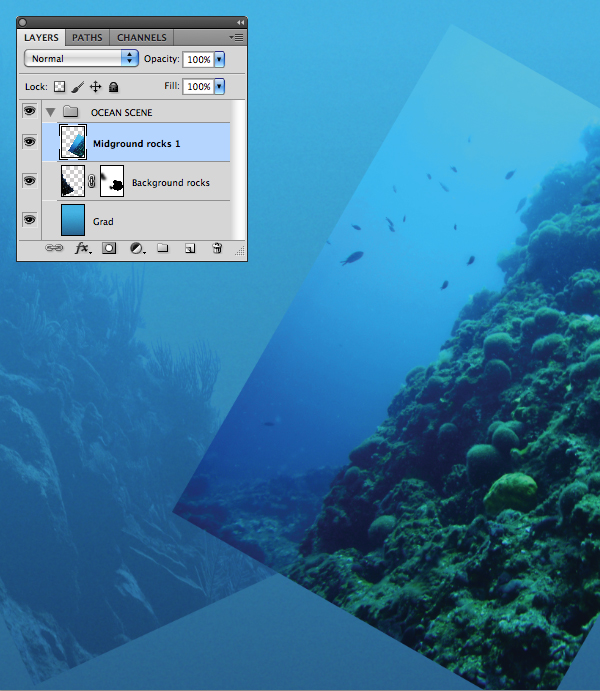Image resolution: width=600 pixels, height=691 pixels.
Task: Create a new group folder icon
Action: click(x=163, y=248)
